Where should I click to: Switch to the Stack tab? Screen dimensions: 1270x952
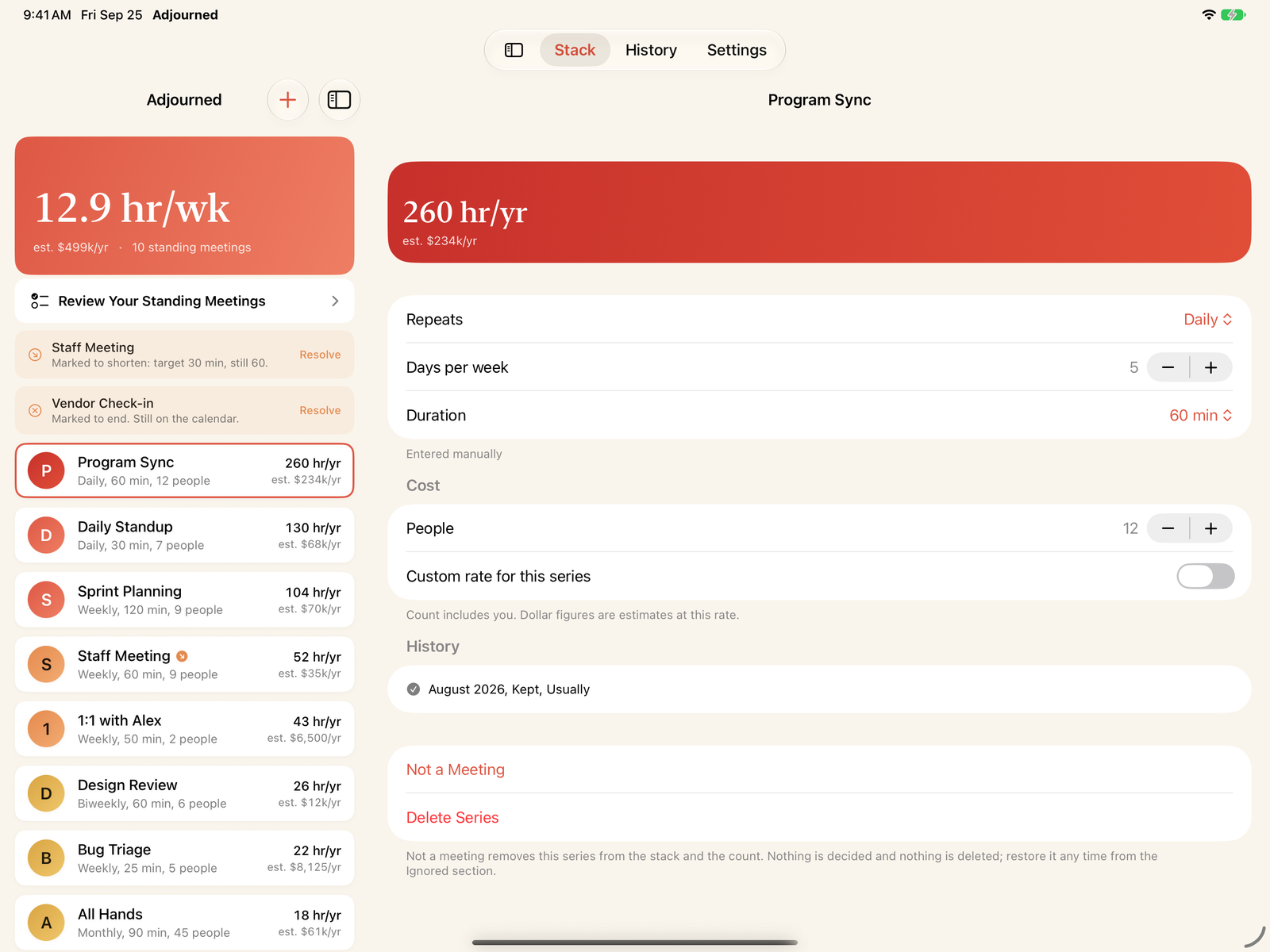[x=575, y=50]
